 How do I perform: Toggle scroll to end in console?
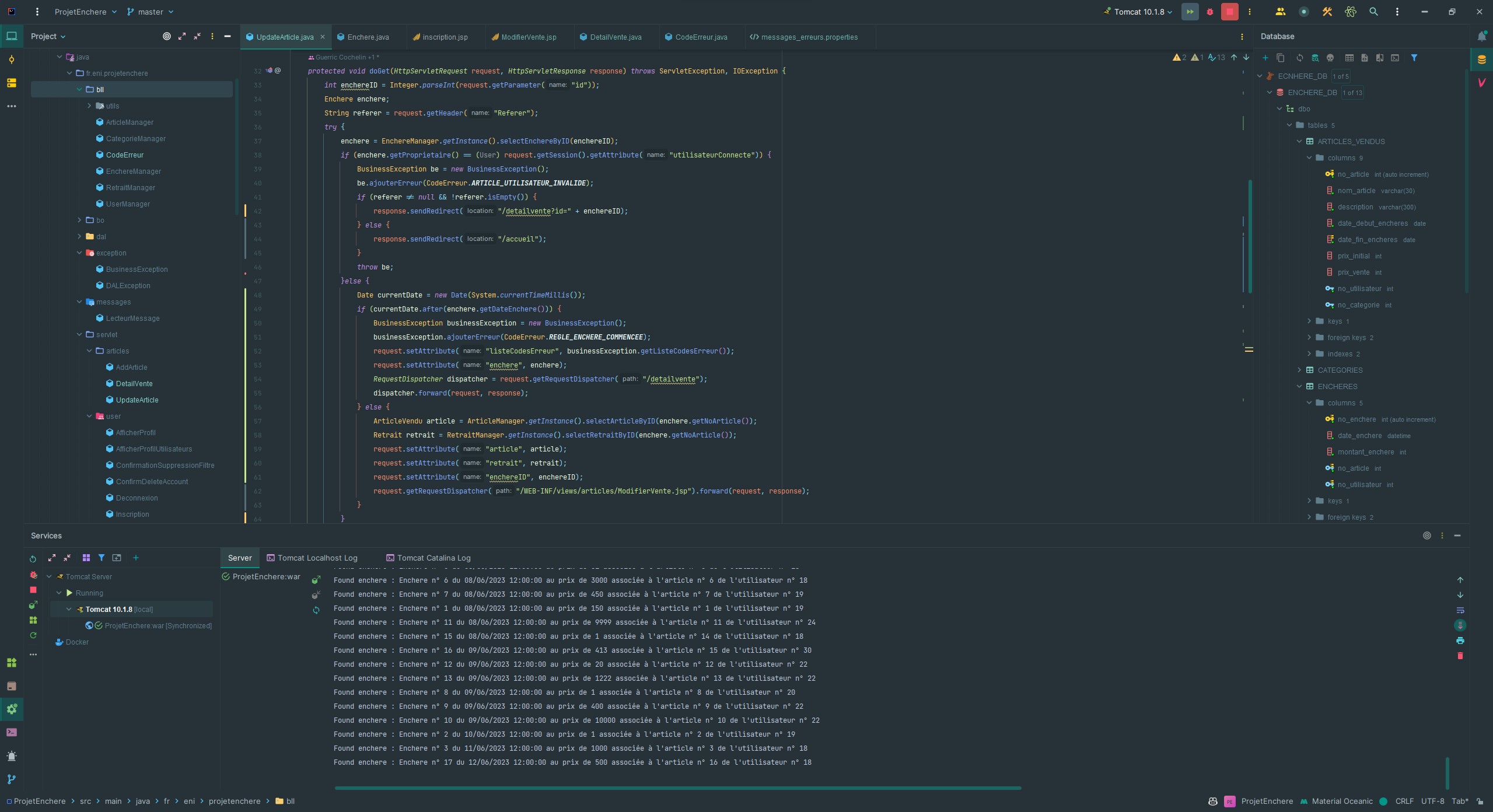point(1460,626)
